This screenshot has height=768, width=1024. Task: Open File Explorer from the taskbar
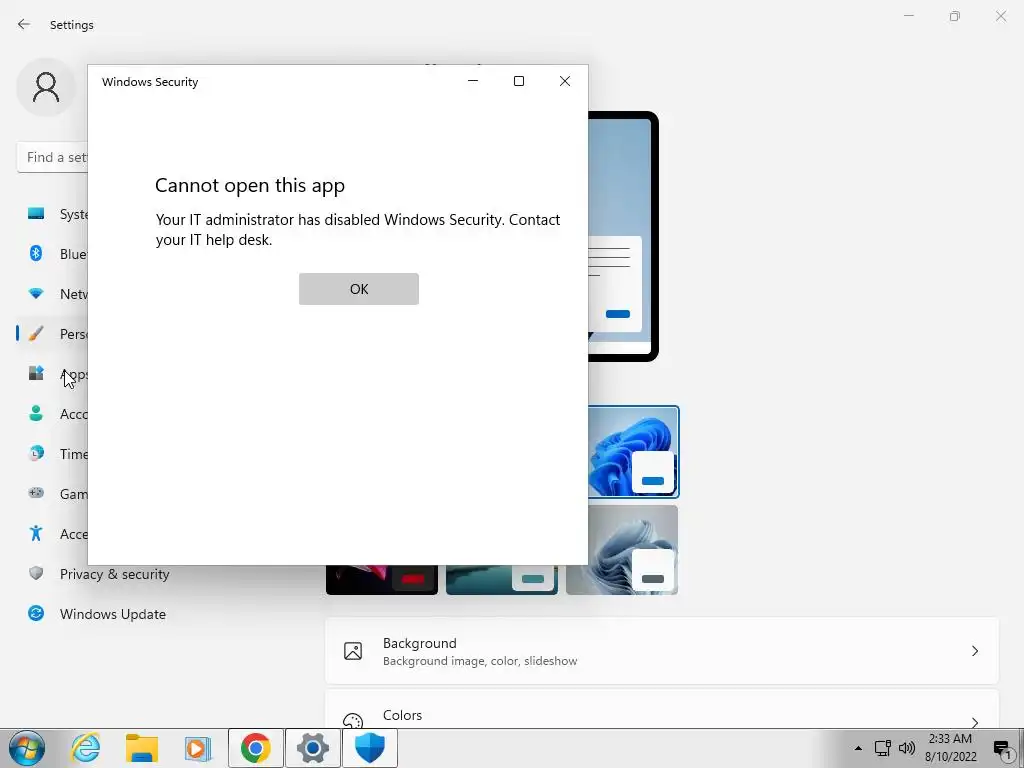point(142,748)
